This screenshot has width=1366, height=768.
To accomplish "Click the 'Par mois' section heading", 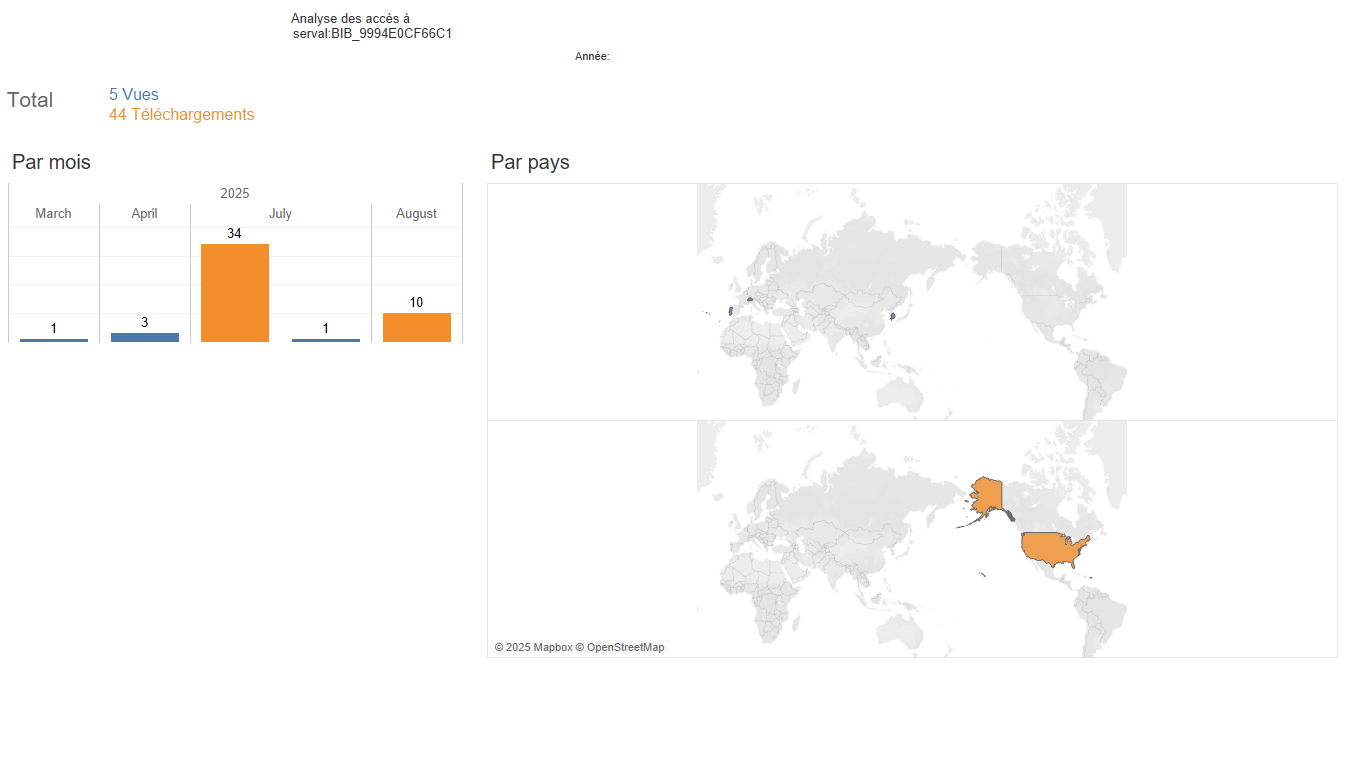I will pyautogui.click(x=51, y=162).
